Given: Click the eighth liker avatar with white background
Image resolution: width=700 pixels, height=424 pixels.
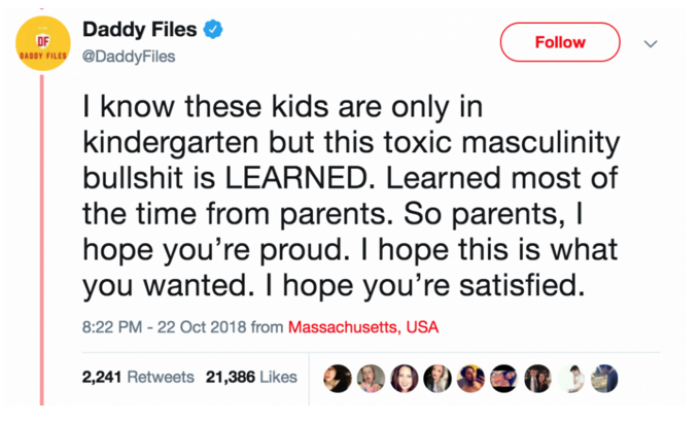Looking at the screenshot, I should point(569,377).
